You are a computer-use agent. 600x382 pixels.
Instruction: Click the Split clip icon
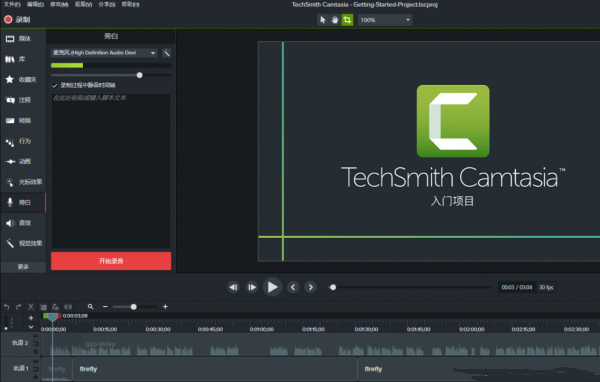tap(68, 307)
